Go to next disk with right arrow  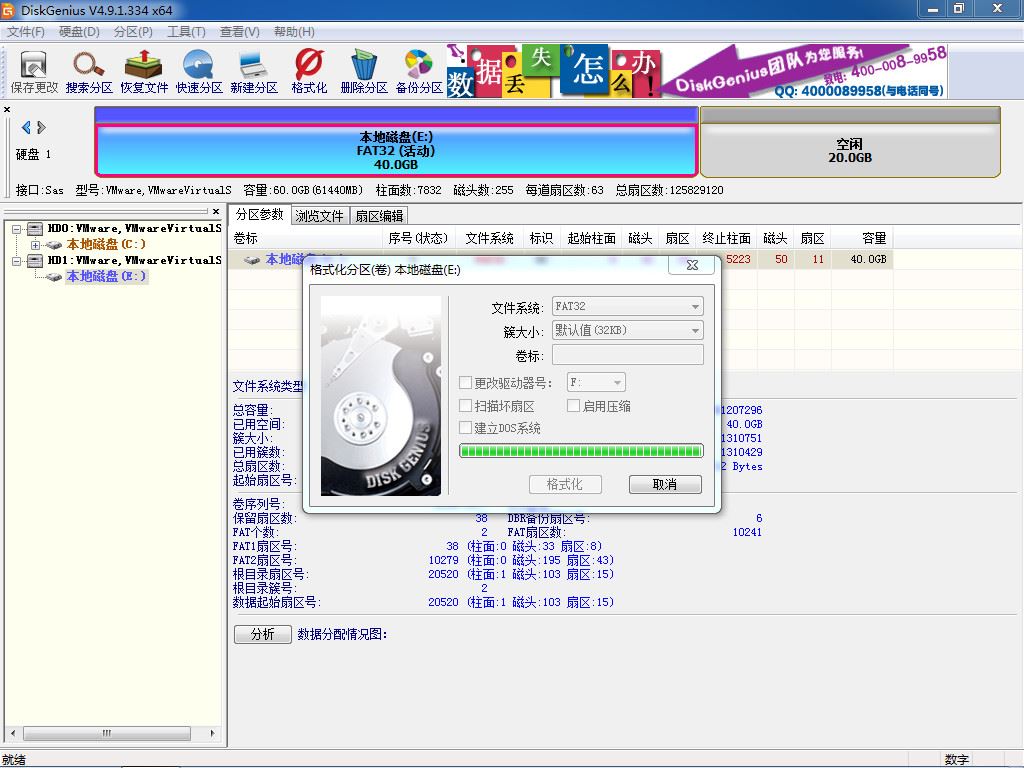pos(41,127)
